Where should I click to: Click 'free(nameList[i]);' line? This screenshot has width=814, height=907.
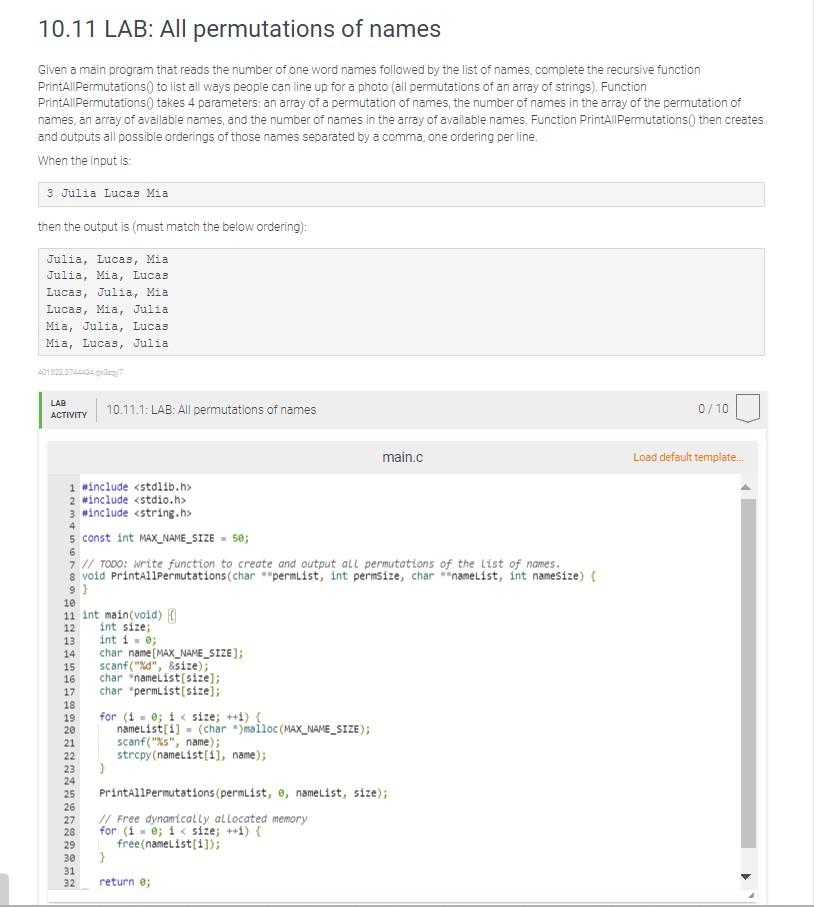tap(168, 844)
